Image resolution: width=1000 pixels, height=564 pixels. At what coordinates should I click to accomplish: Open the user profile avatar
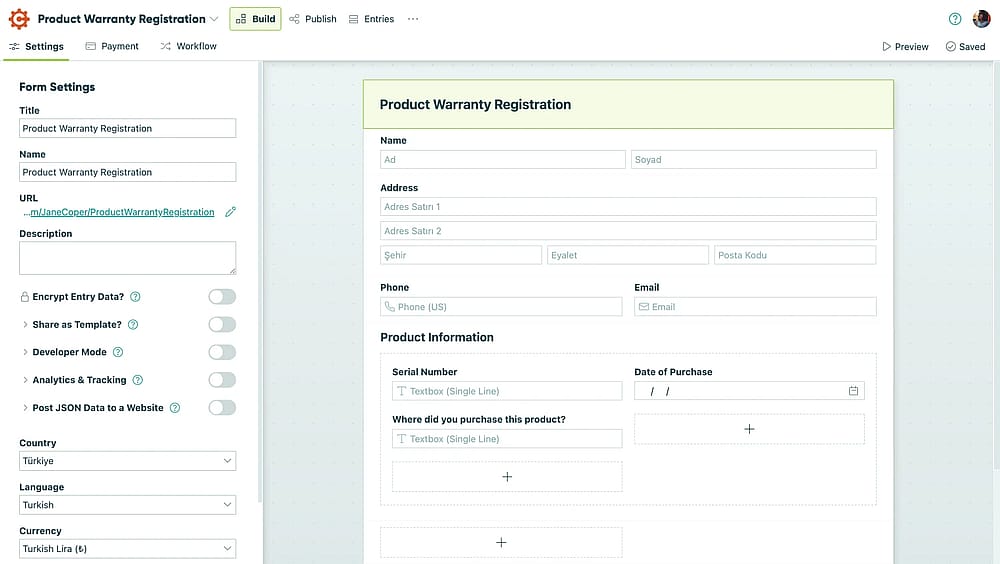tap(982, 19)
